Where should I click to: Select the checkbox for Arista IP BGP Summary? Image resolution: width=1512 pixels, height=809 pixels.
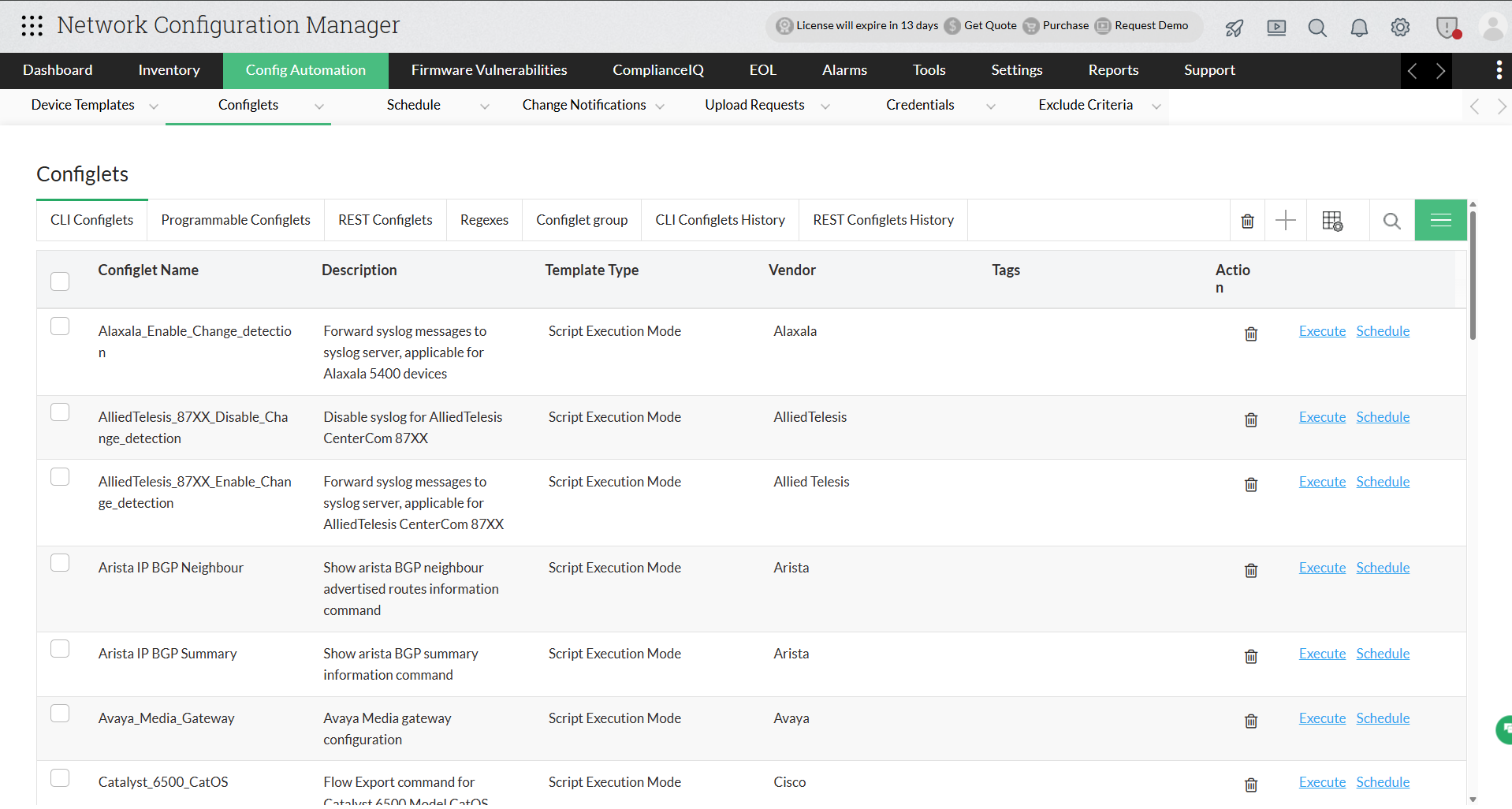(x=60, y=648)
